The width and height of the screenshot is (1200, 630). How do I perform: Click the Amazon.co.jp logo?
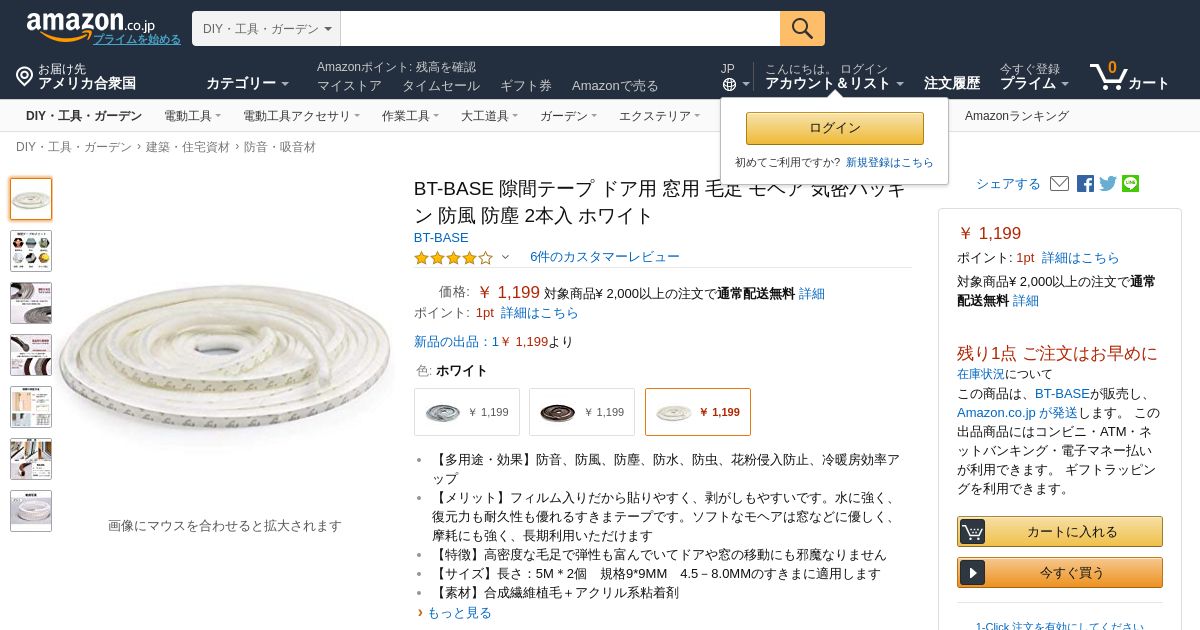coord(90,25)
